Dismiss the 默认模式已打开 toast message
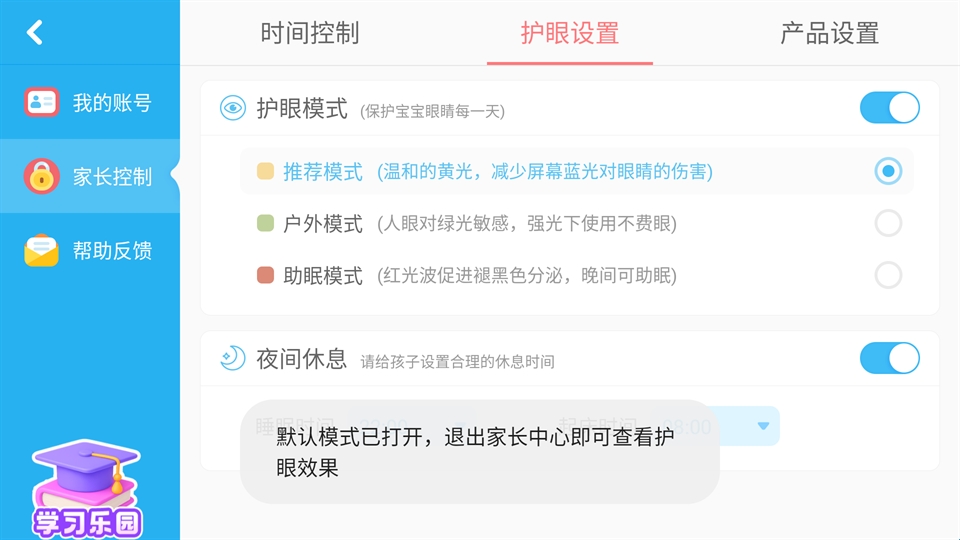 coord(479,452)
